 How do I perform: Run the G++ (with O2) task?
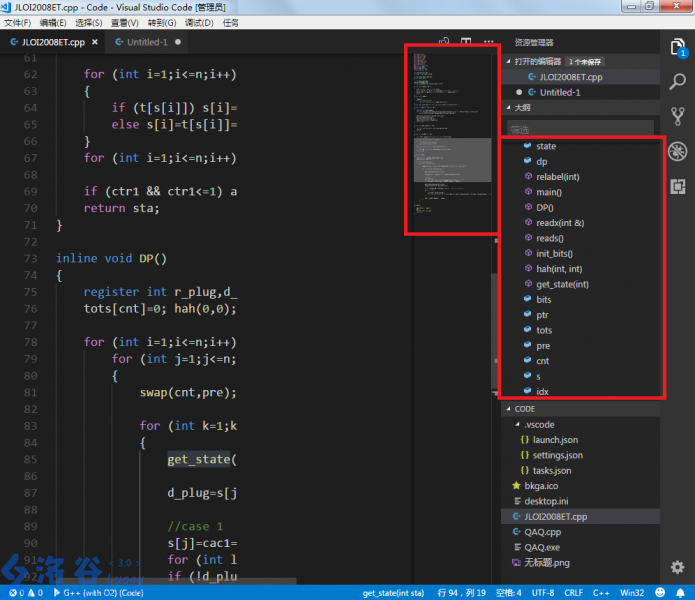[98, 593]
